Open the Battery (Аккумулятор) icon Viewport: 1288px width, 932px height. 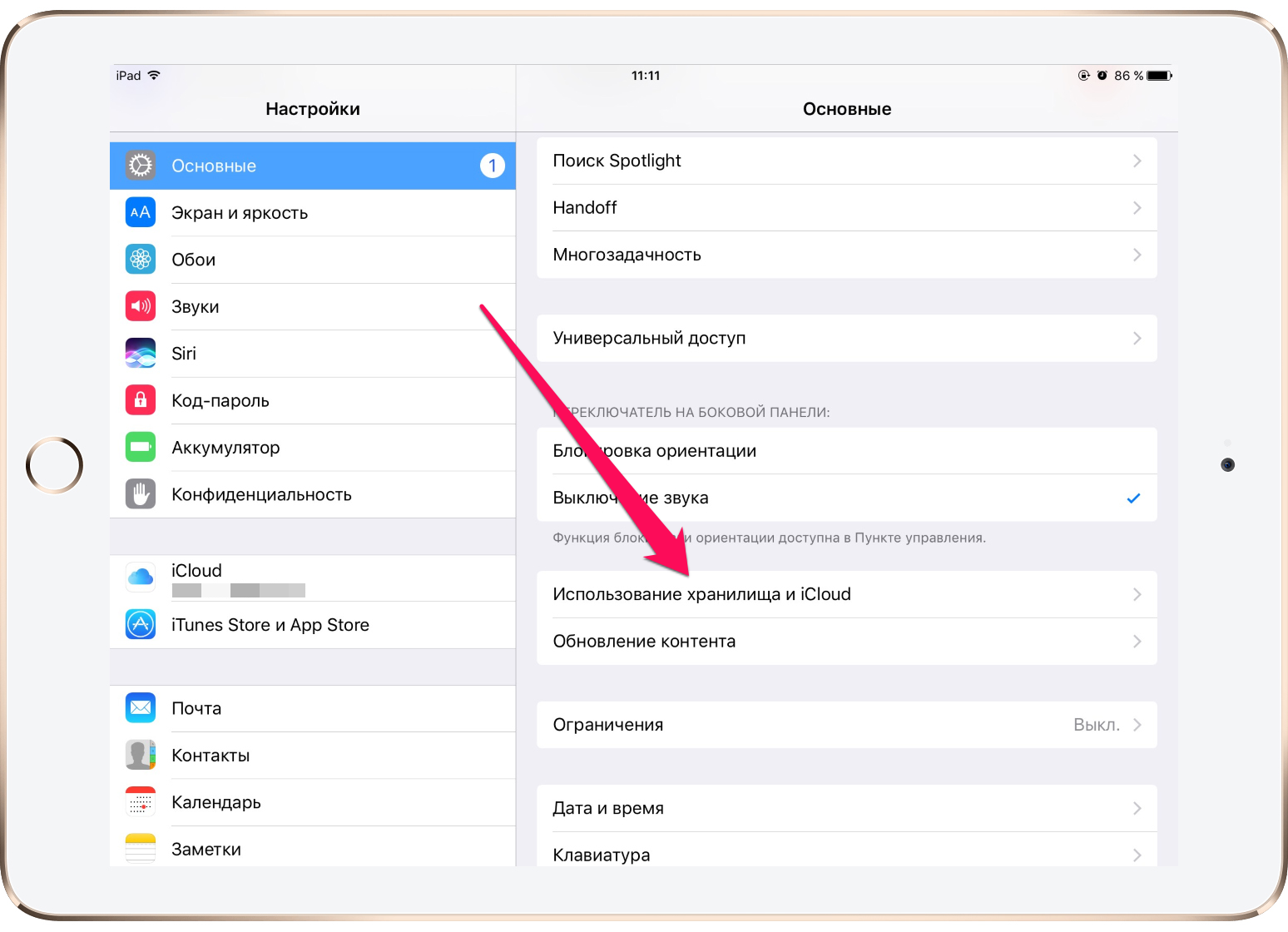[x=141, y=448]
